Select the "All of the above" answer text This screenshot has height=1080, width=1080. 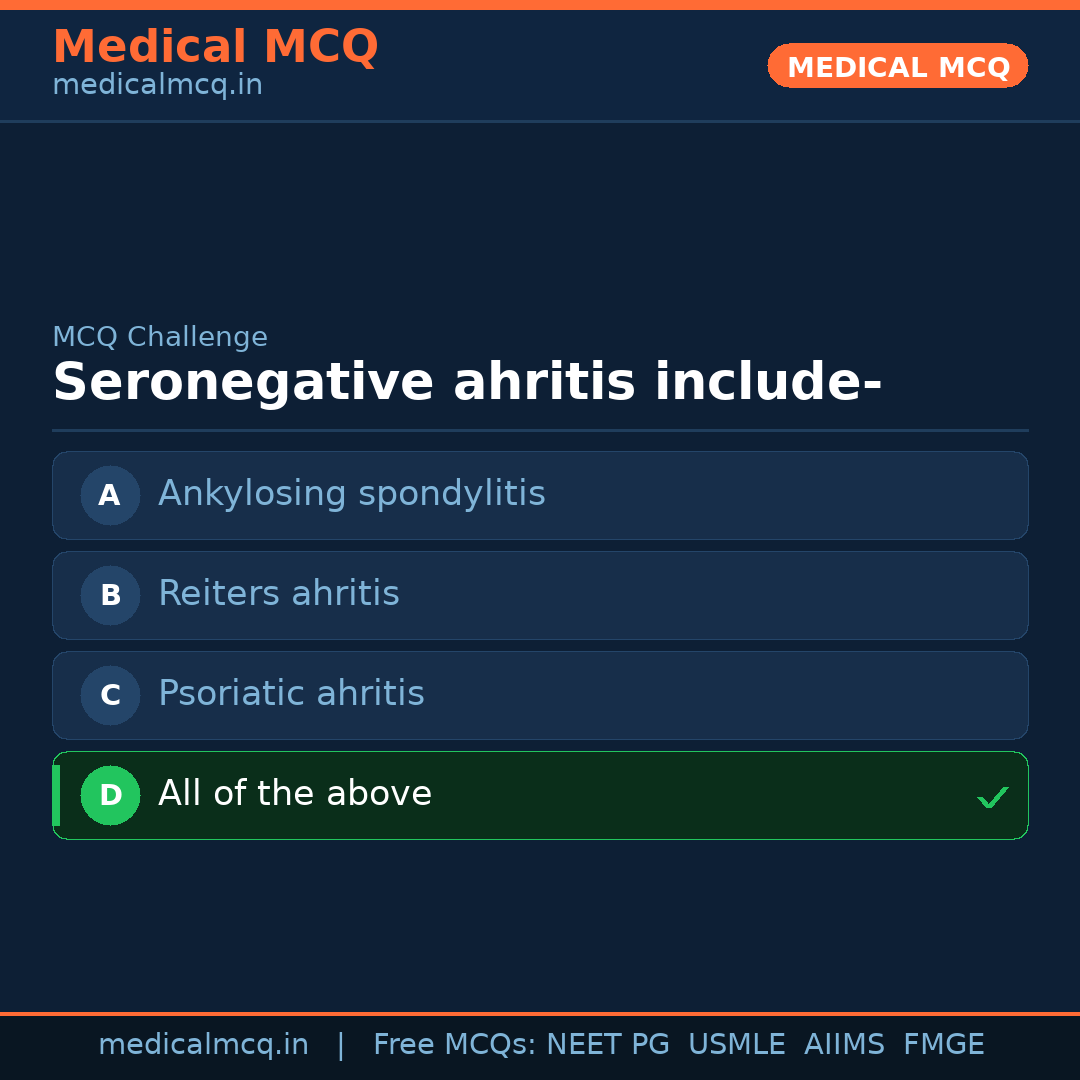click(x=295, y=794)
